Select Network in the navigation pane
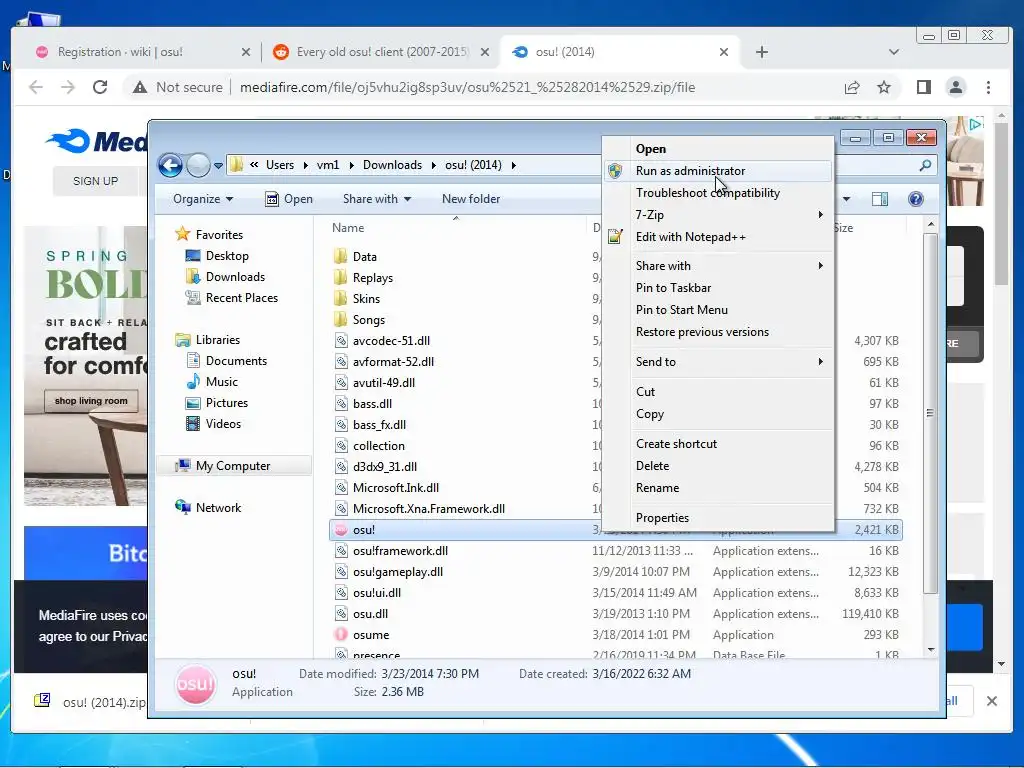The width and height of the screenshot is (1024, 768). [218, 507]
